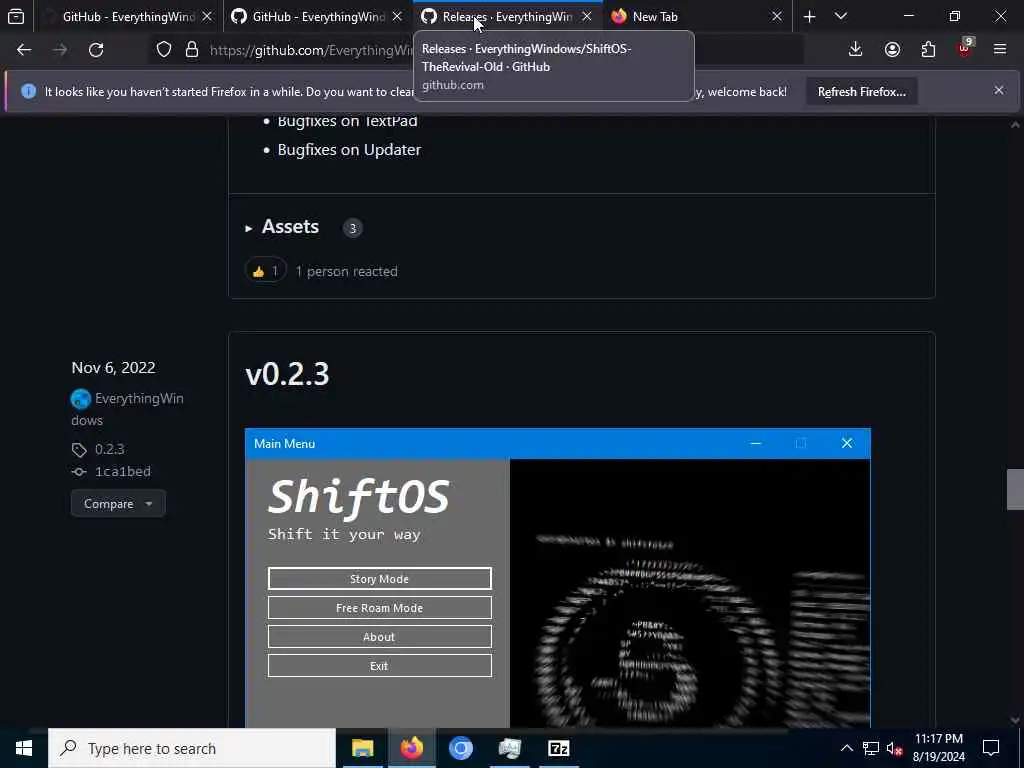Click the muted volume tray icon
Image resolution: width=1024 pixels, height=768 pixels.
(x=894, y=748)
